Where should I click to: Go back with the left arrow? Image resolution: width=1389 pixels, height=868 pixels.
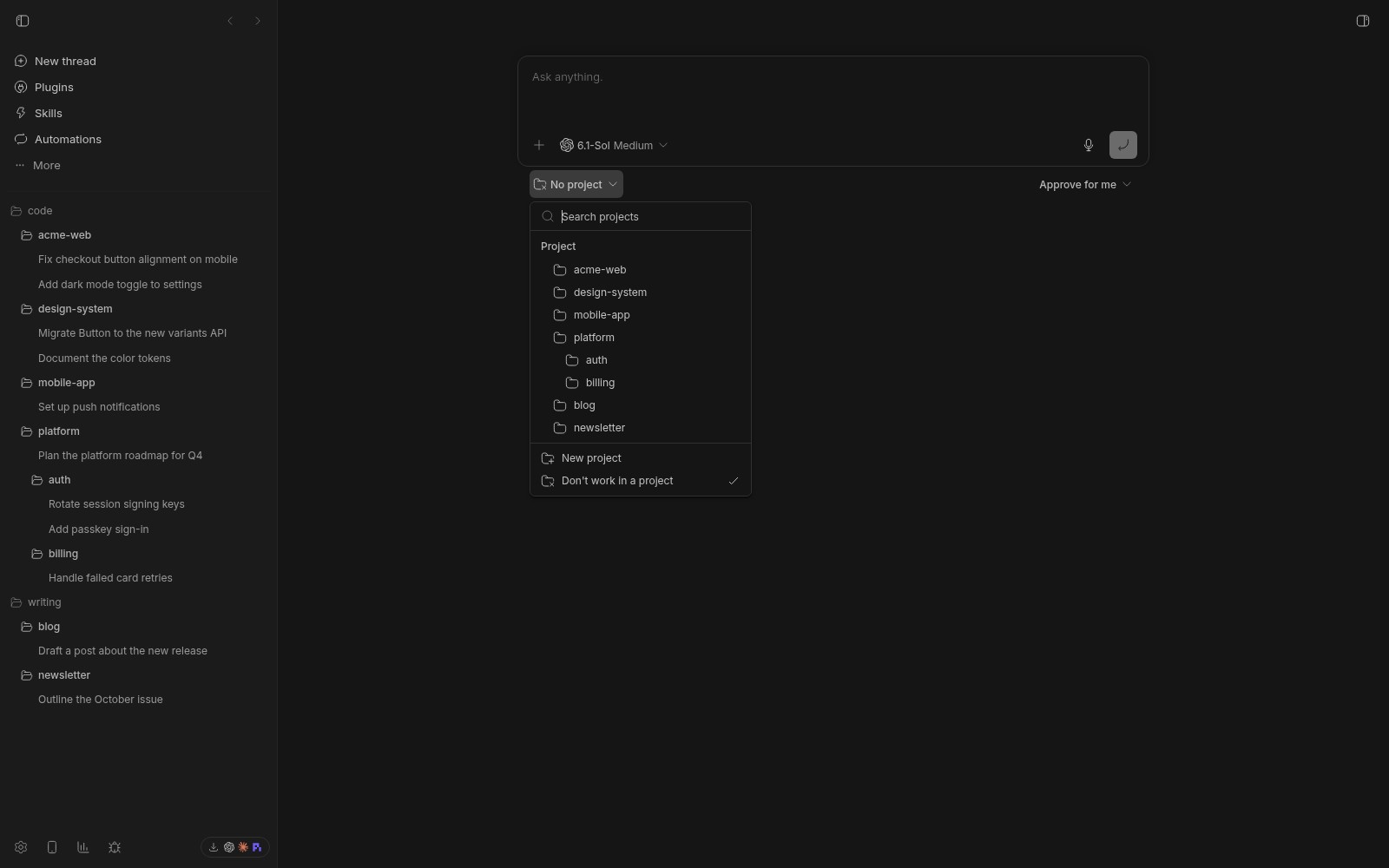click(x=230, y=21)
